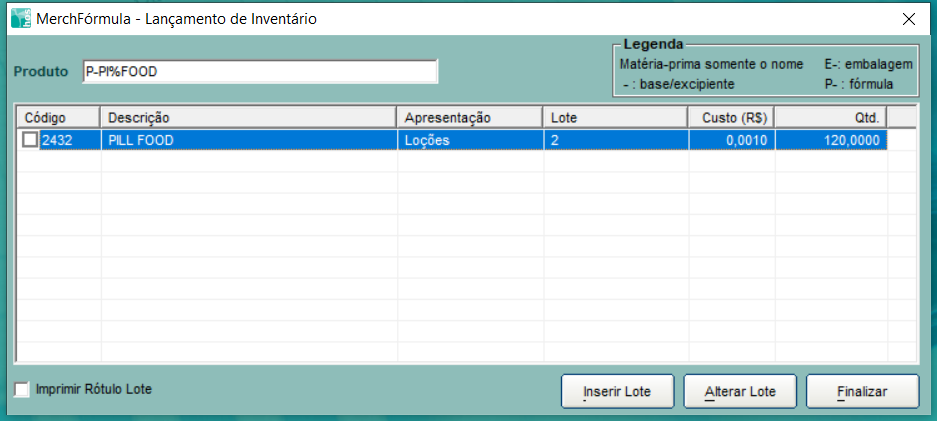Select the Loções presentation cell
This screenshot has height=421, width=937.
[x=470, y=141]
